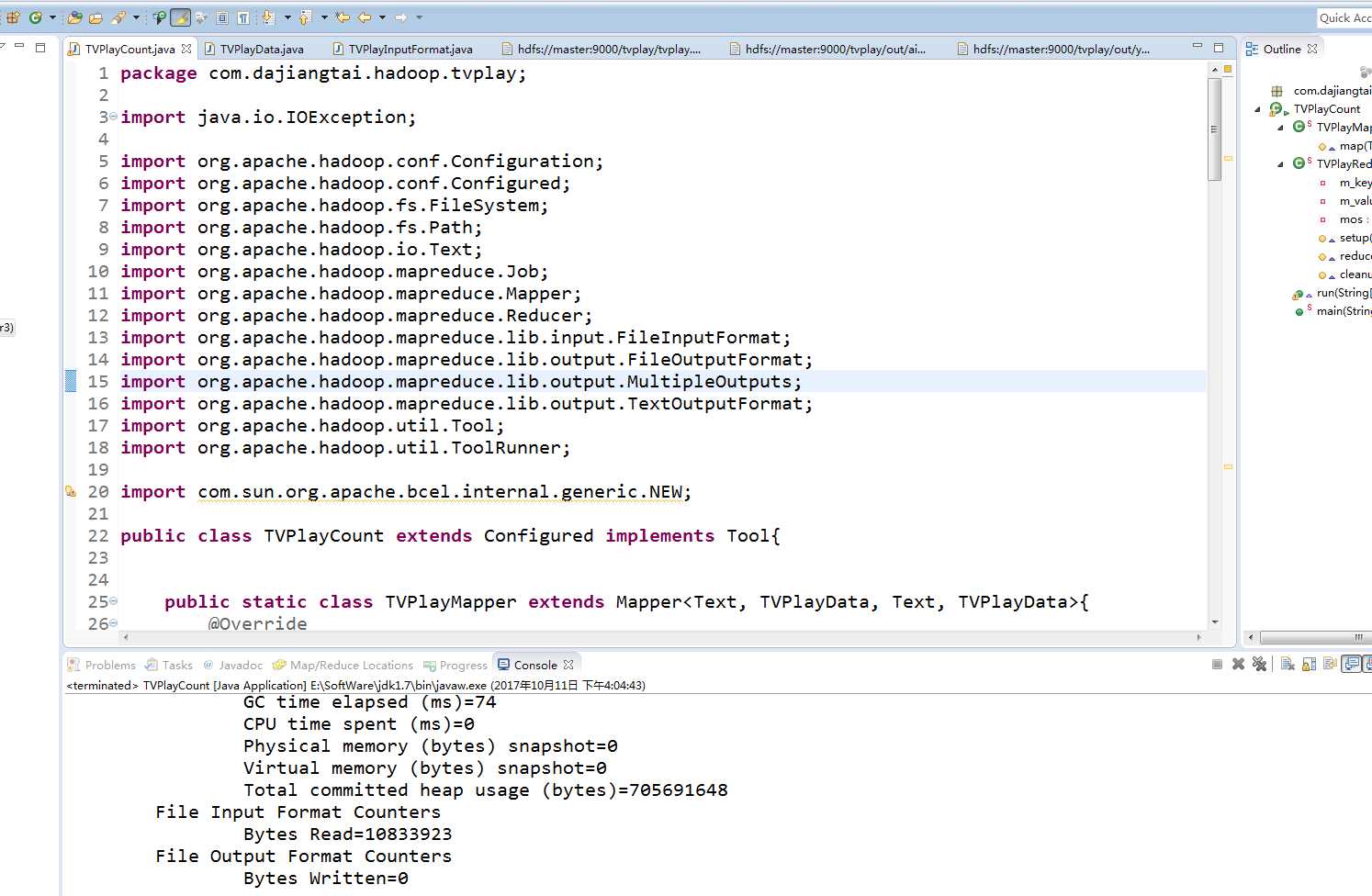Click the Back navigation arrow icon
The image size is (1372, 896).
coord(365,17)
